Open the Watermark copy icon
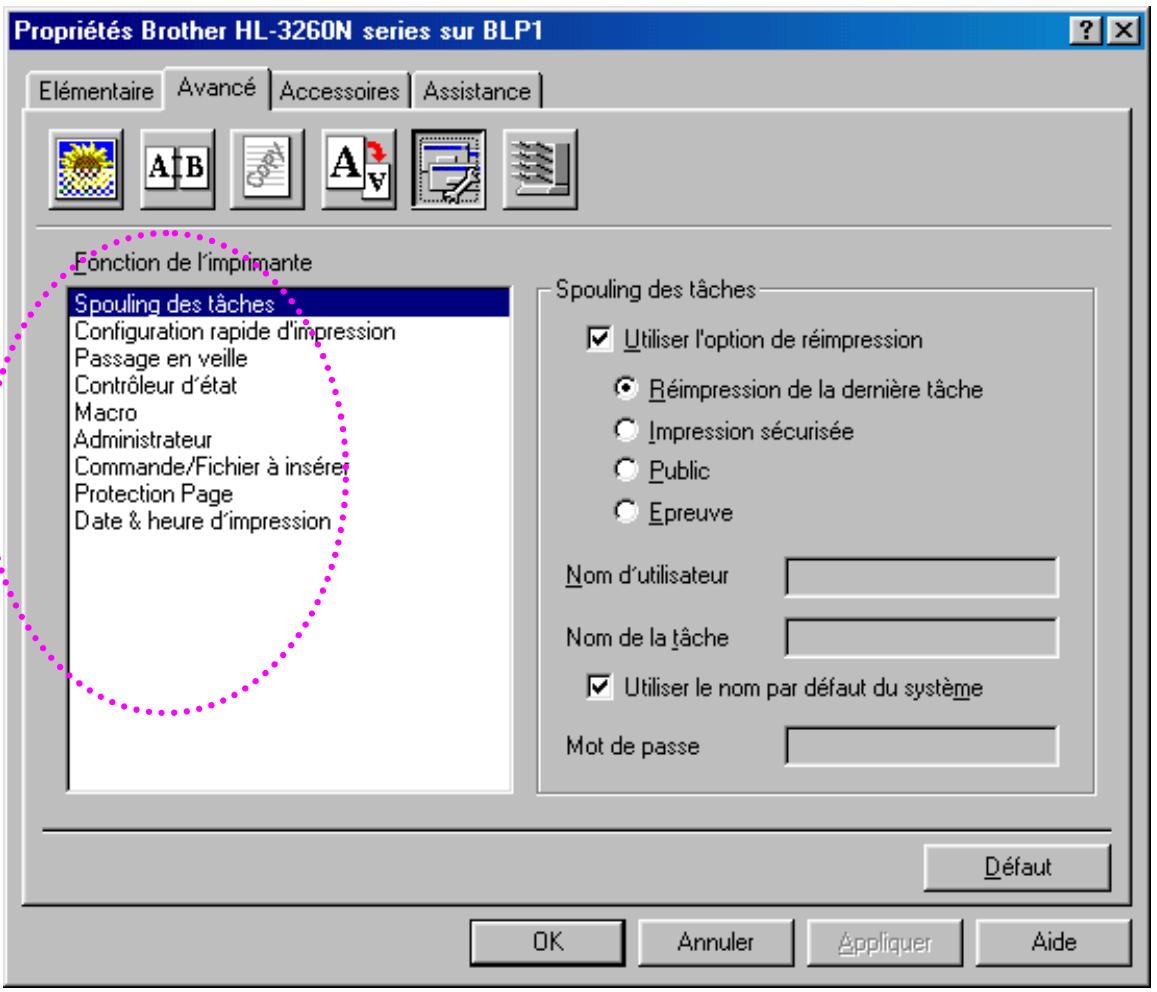Image resolution: width=1157 pixels, height=992 pixels. 267,169
